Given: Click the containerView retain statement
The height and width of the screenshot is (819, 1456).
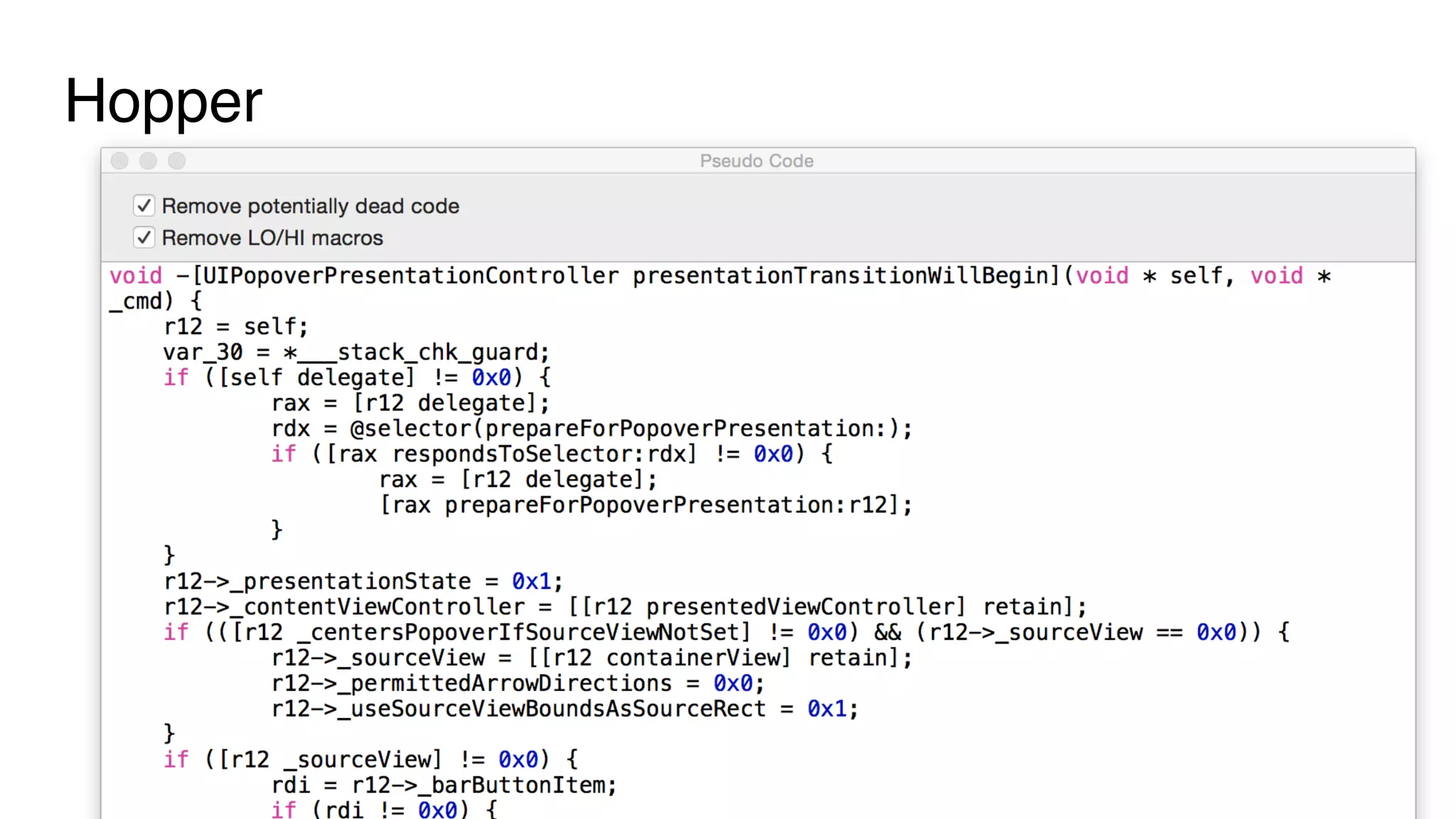Looking at the screenshot, I should tap(718, 658).
